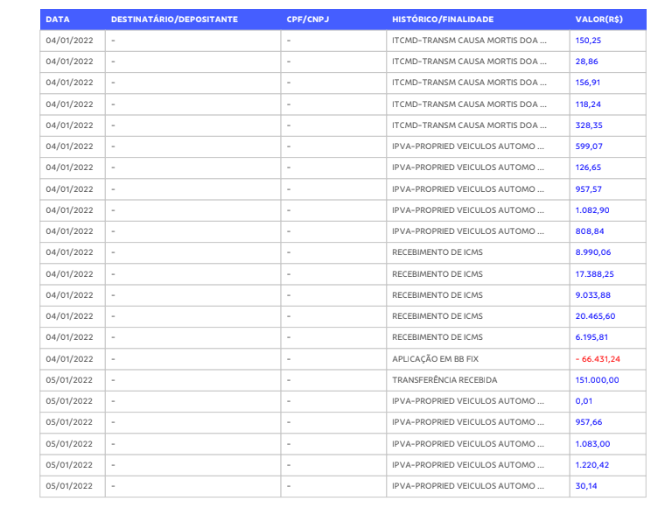This screenshot has width=670, height=506.
Task: Click the 04/01/2022 date in the - 66.431,24 row
Action: pos(69,359)
